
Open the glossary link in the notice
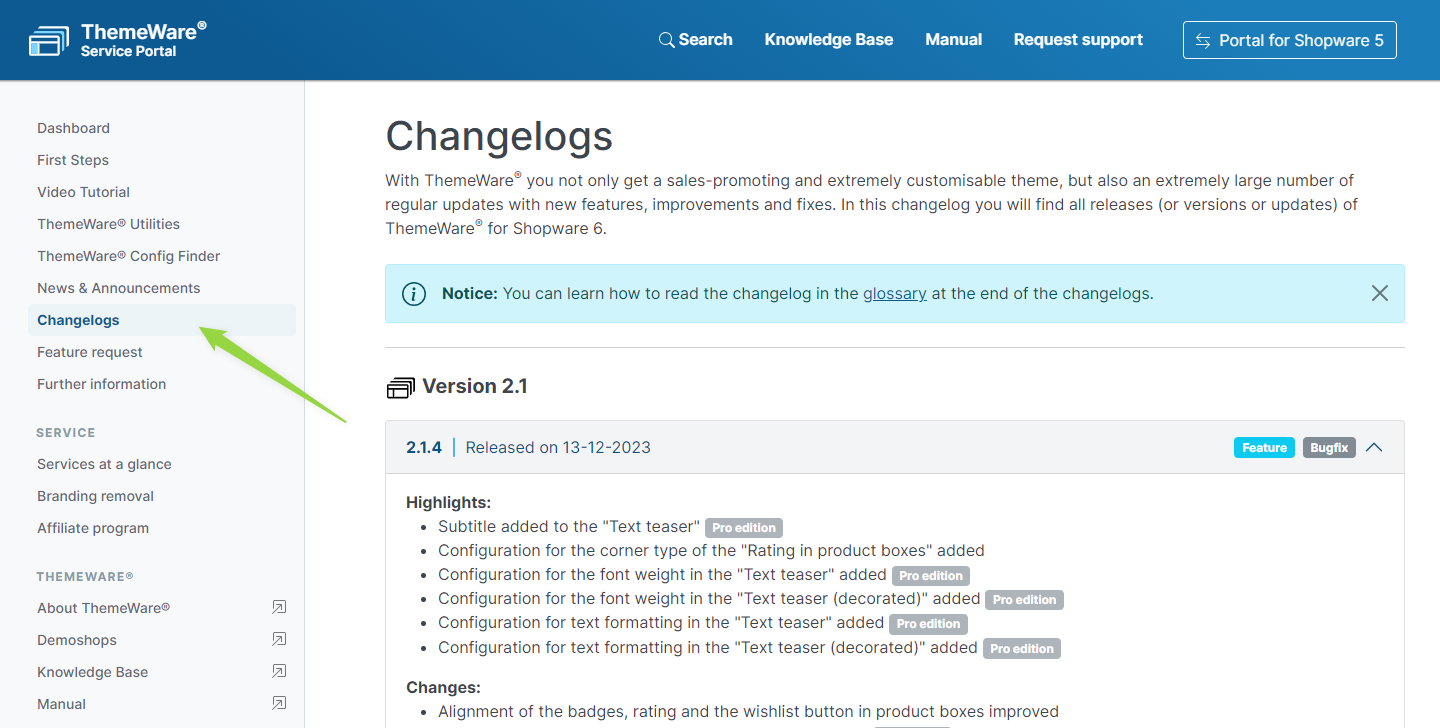pos(895,294)
